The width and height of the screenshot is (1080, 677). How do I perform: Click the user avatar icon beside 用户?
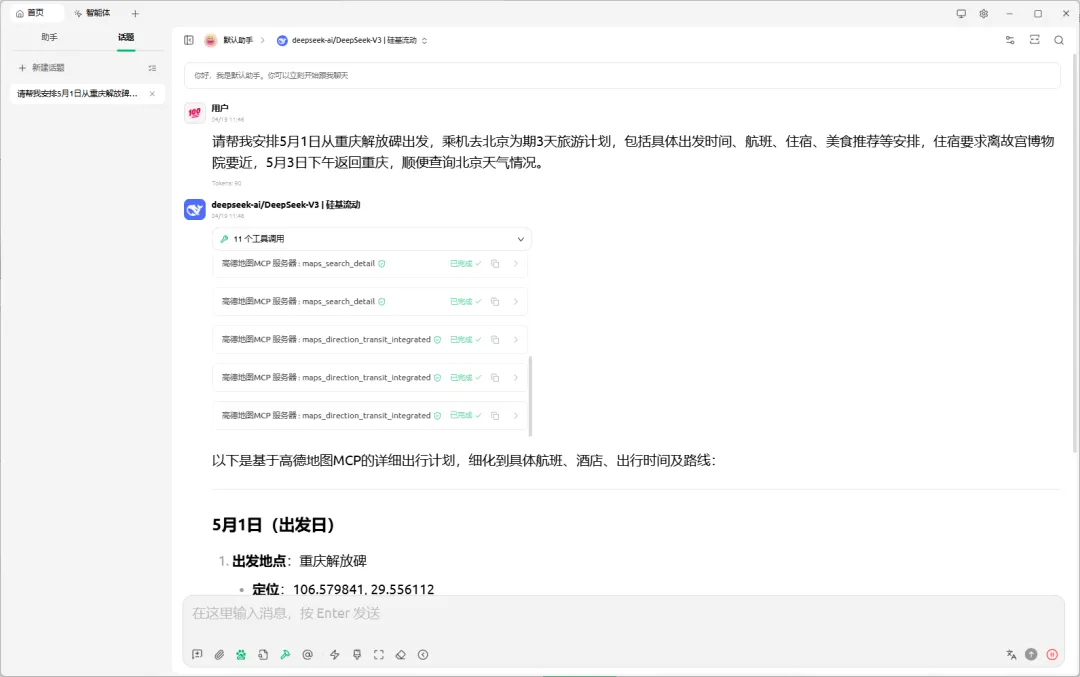[x=195, y=113]
